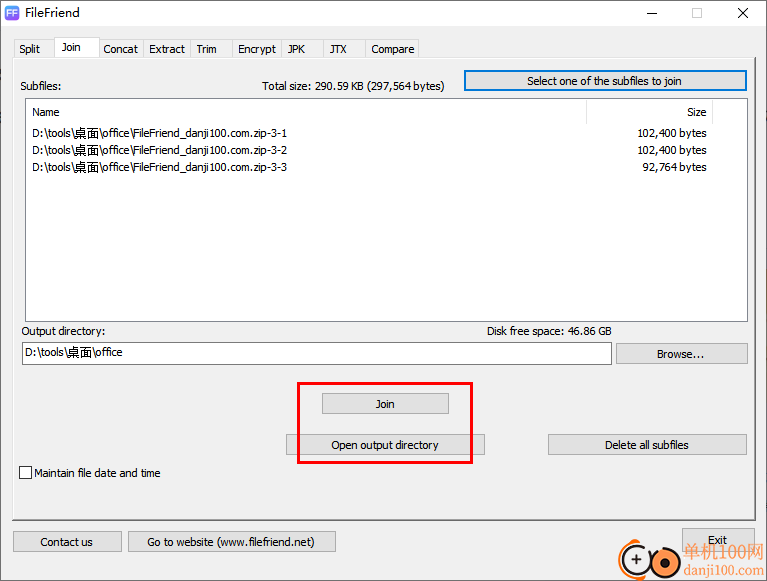Viewport: 767px width, 581px height.
Task: Click the Contact us button
Action: point(67,541)
